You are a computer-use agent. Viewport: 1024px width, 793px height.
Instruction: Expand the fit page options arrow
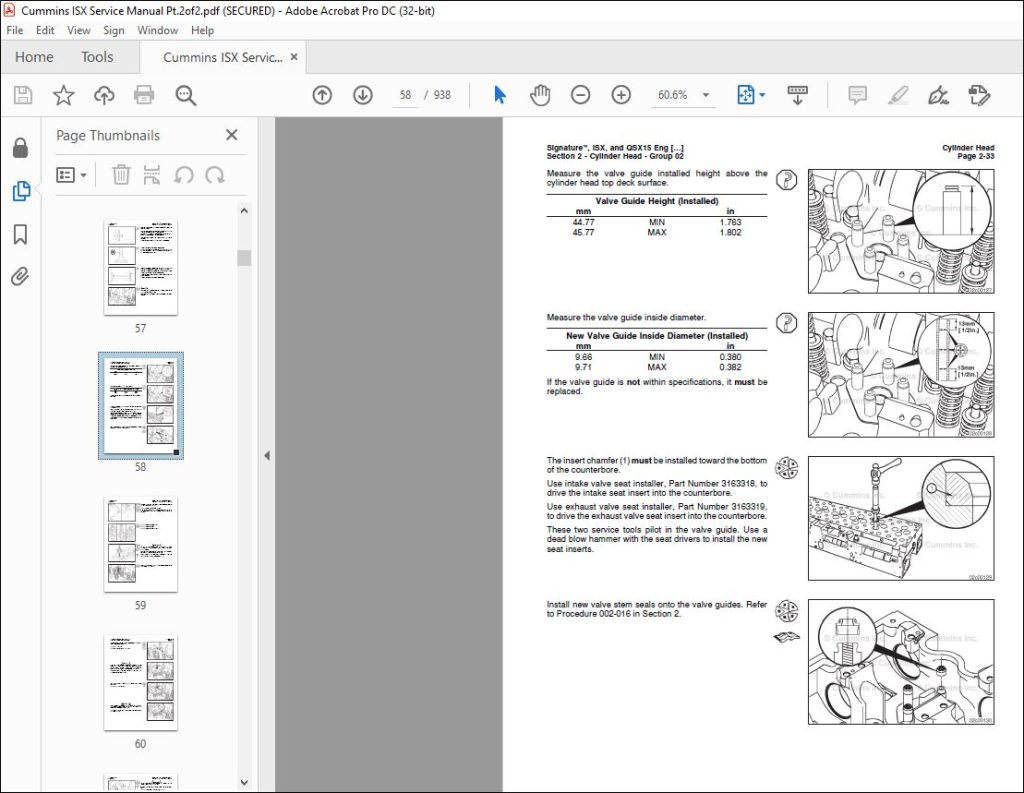tap(762, 95)
